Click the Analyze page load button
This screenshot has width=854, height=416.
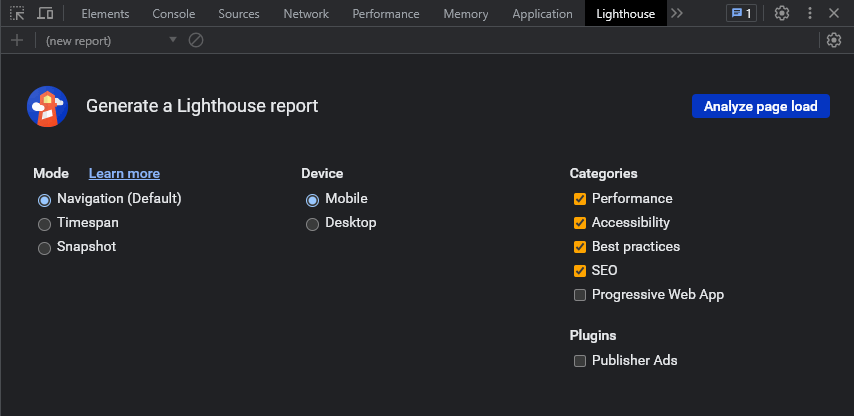tap(760, 106)
